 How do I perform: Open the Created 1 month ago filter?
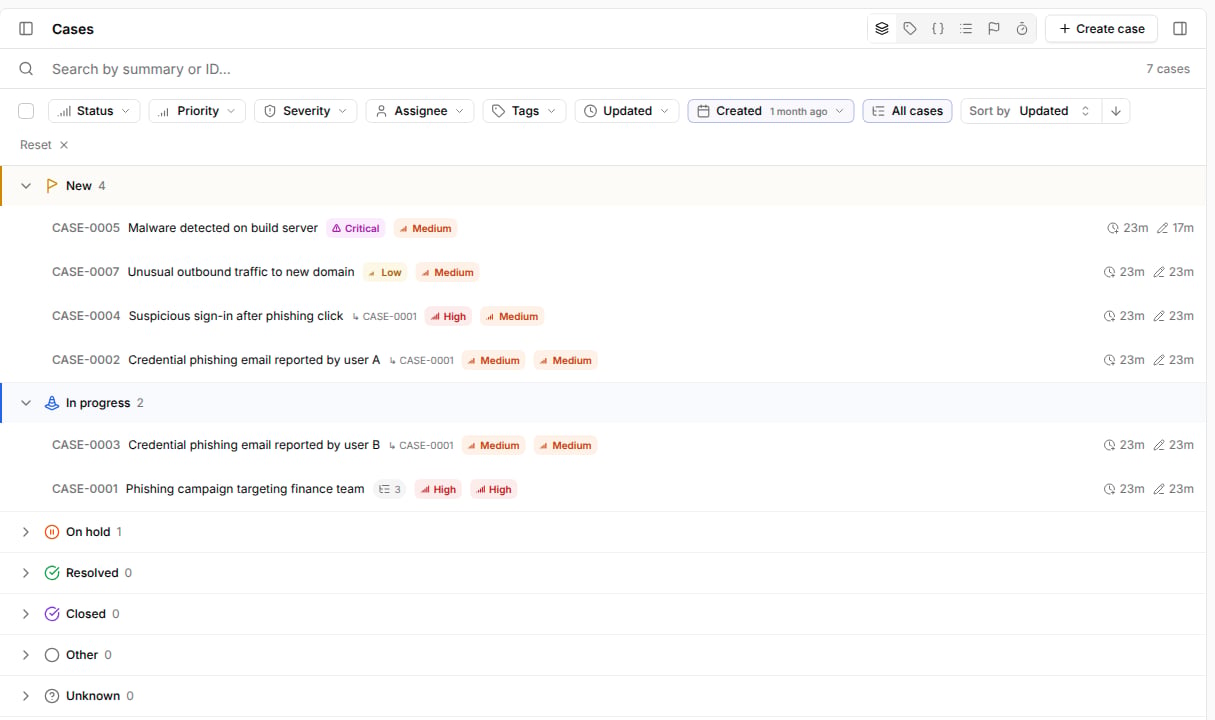pos(771,111)
